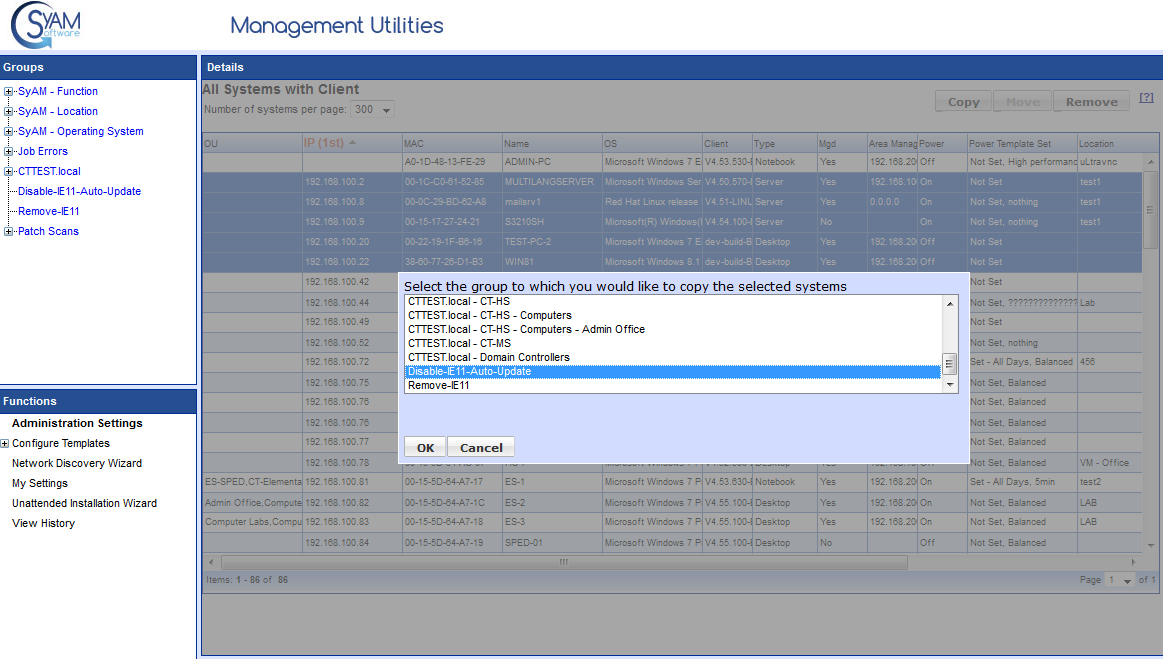Open Network Discovery Wizard
Image resolution: width=1163 pixels, height=659 pixels.
tap(77, 463)
